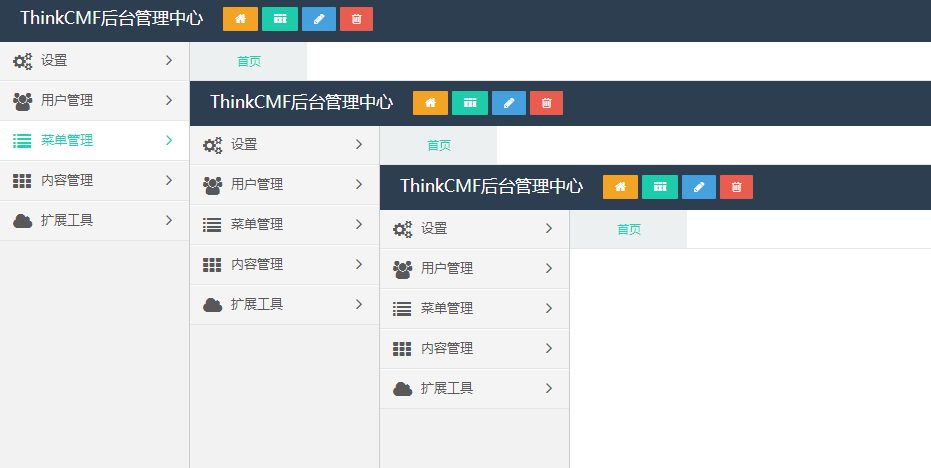Screen dimensions: 931x468
Task: Click the users icon beside 用户管理 in the middle nested sidebar
Action: tap(213, 185)
